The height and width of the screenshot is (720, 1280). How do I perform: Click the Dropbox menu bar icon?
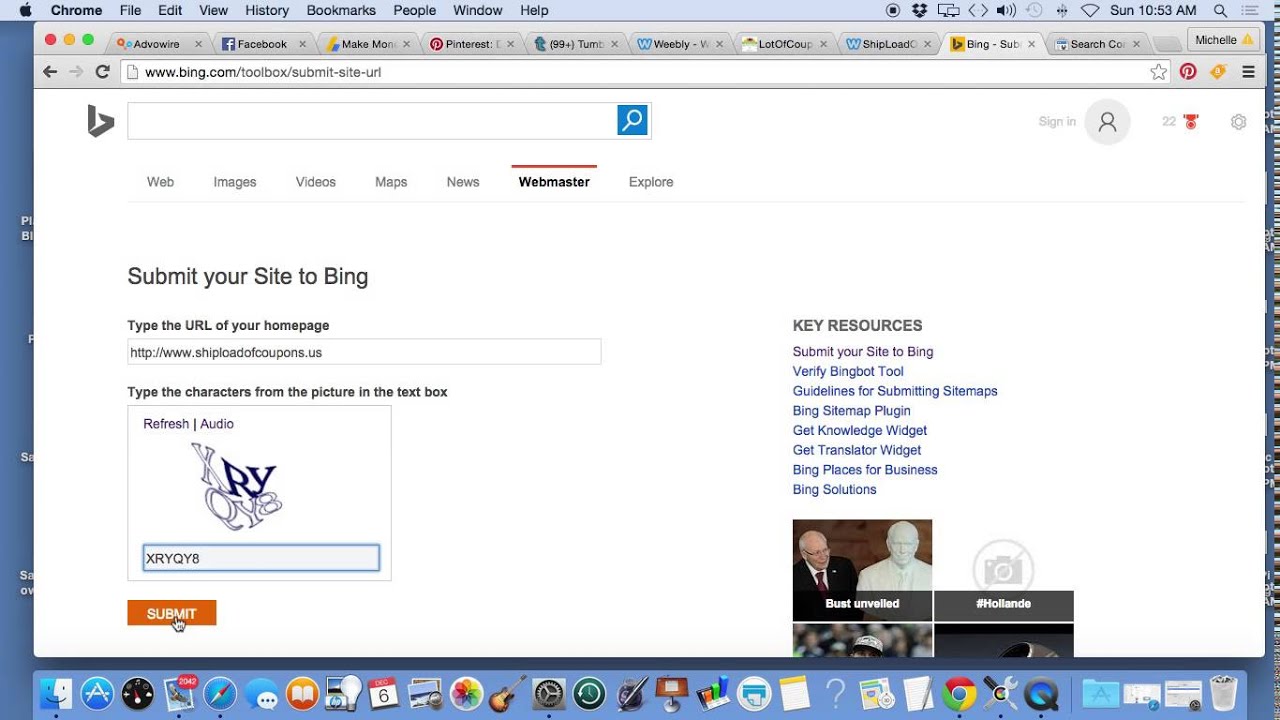point(920,10)
